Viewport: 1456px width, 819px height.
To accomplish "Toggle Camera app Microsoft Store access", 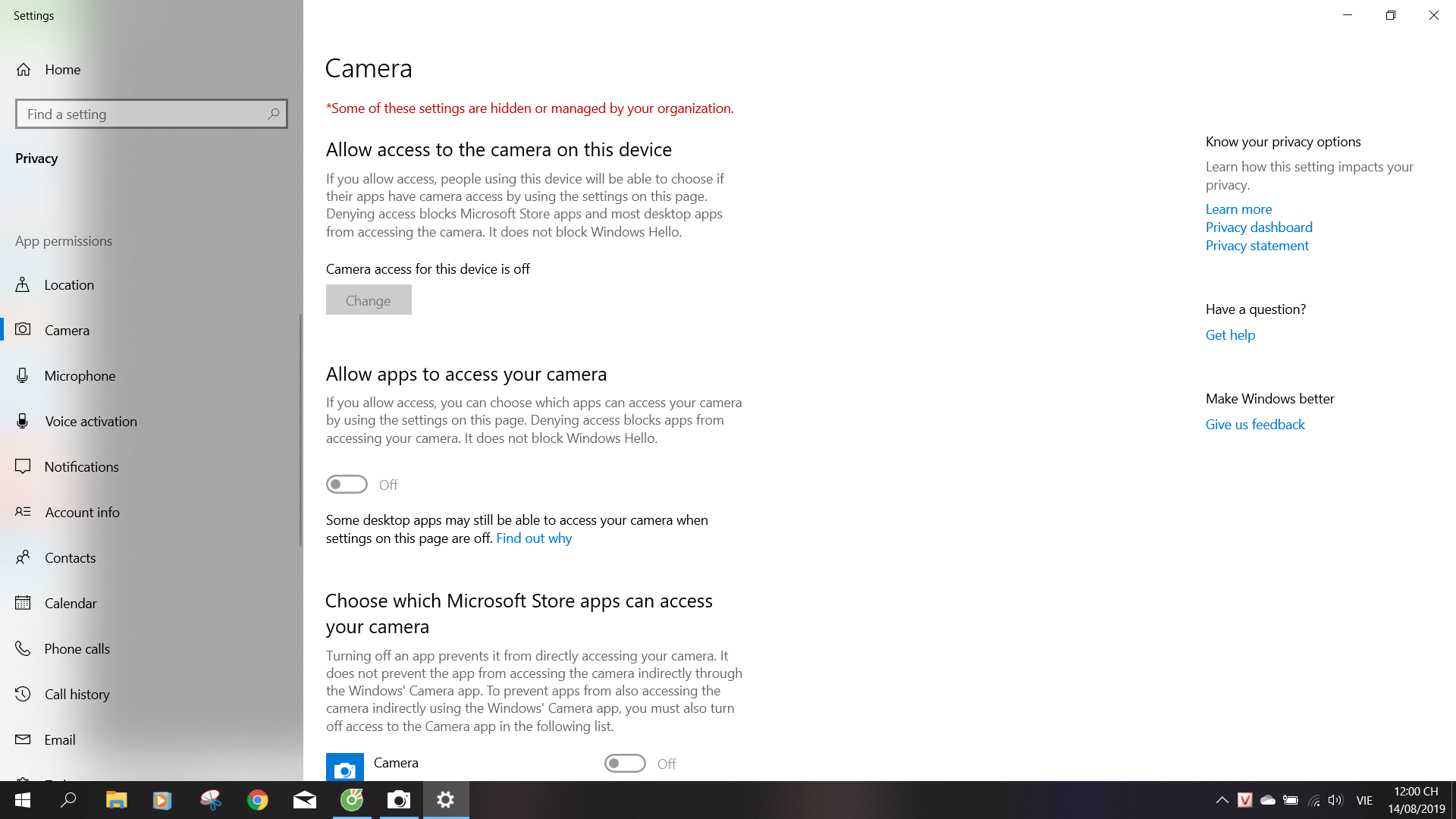I will [x=624, y=764].
